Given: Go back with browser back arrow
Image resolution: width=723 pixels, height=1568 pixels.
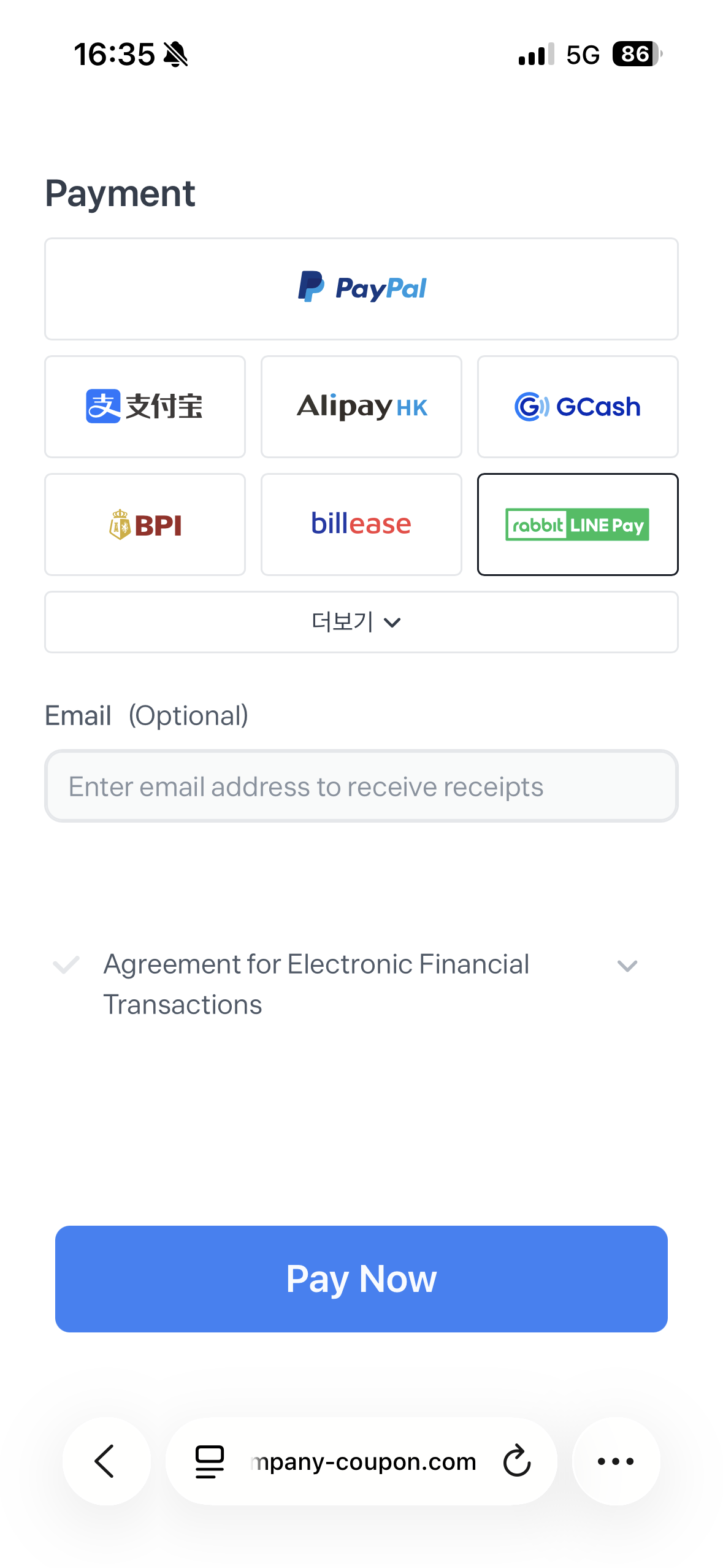Looking at the screenshot, I should tap(106, 1461).
